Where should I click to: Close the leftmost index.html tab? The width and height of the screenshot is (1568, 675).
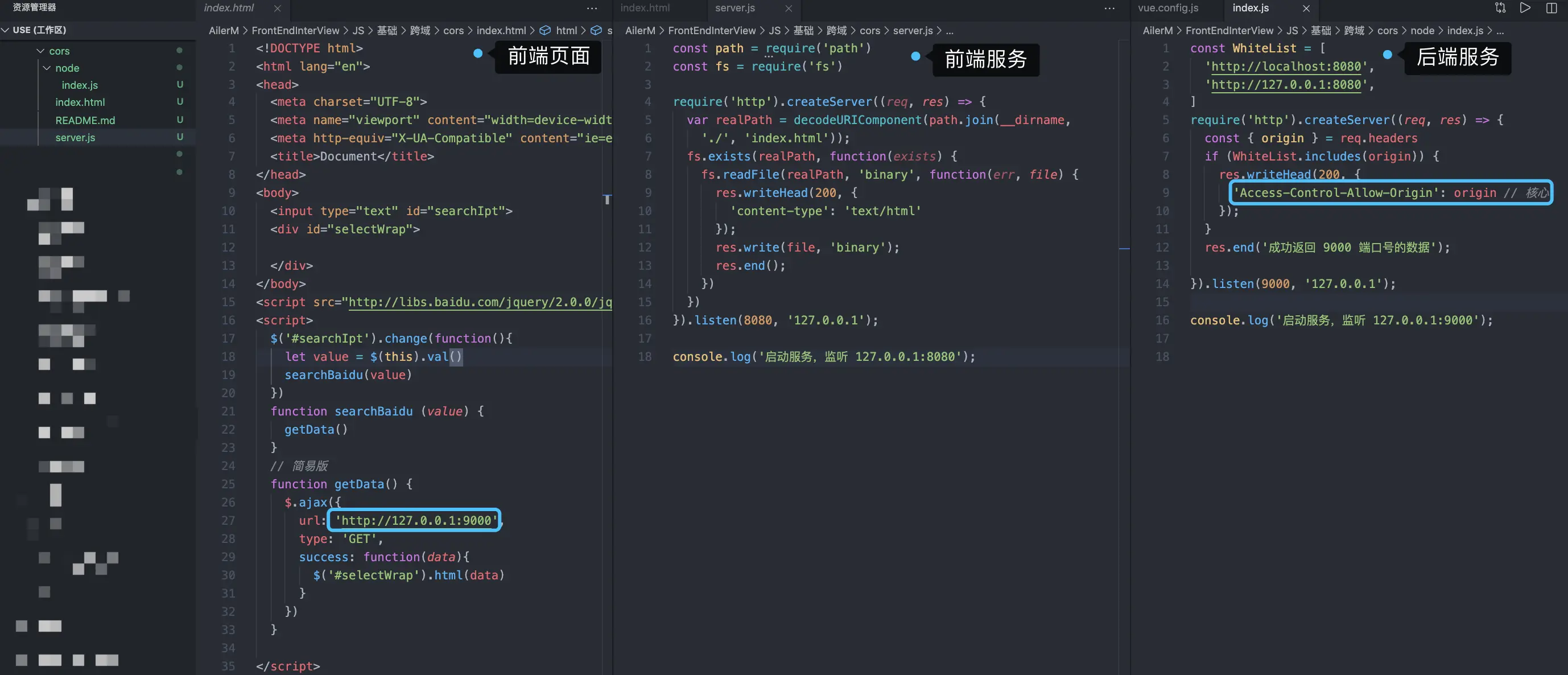coord(278,8)
